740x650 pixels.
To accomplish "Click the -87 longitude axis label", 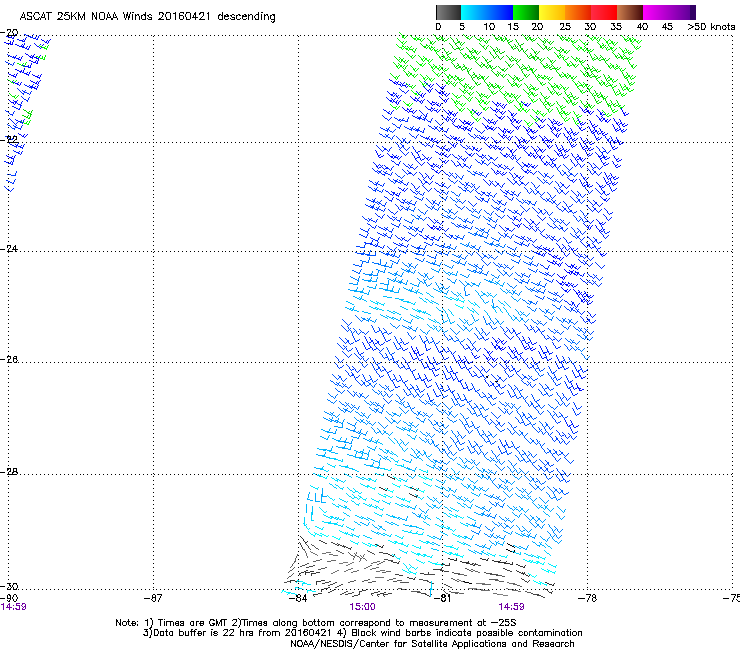I will (153, 598).
